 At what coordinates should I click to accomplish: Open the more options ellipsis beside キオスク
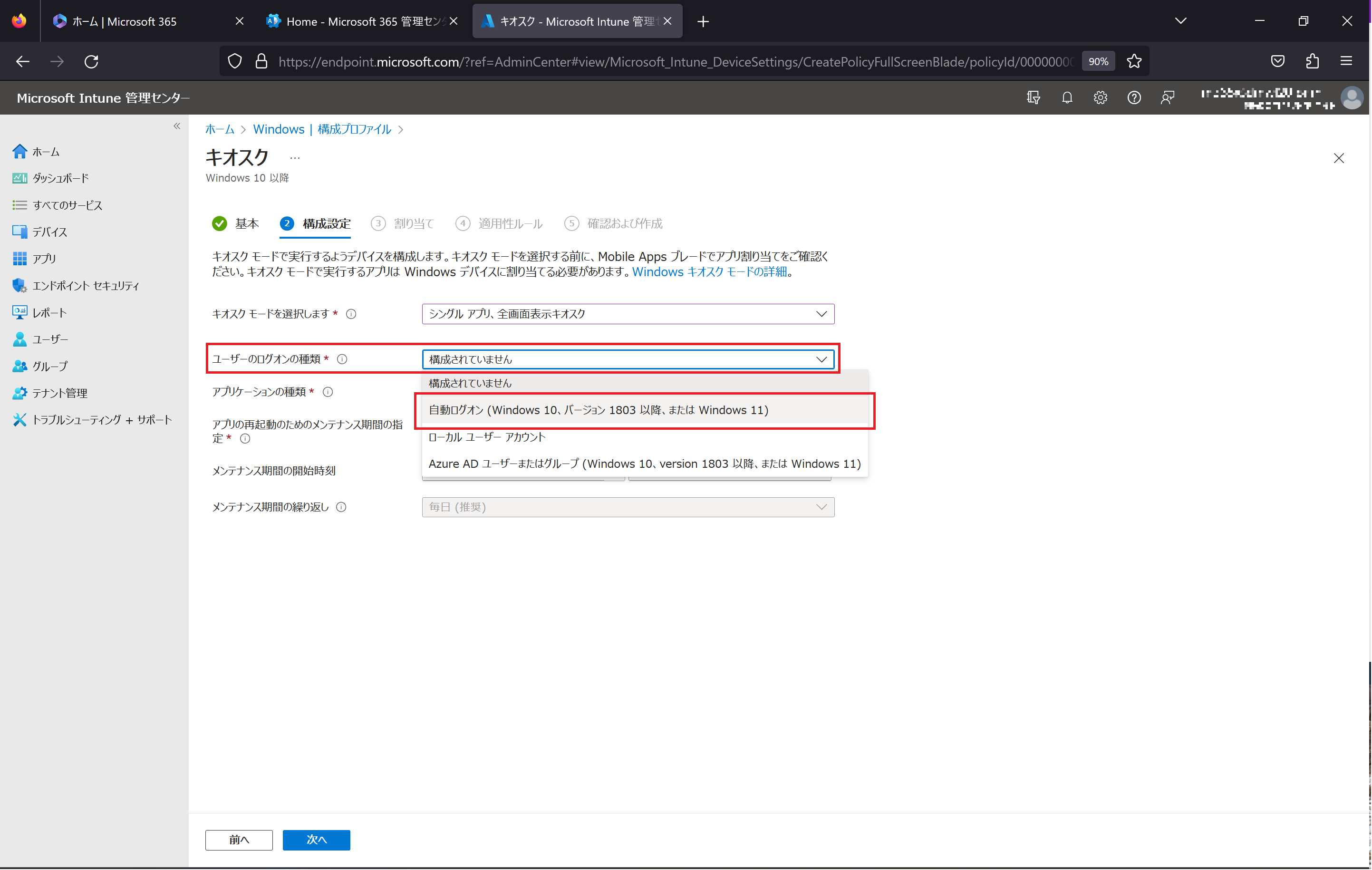(295, 158)
